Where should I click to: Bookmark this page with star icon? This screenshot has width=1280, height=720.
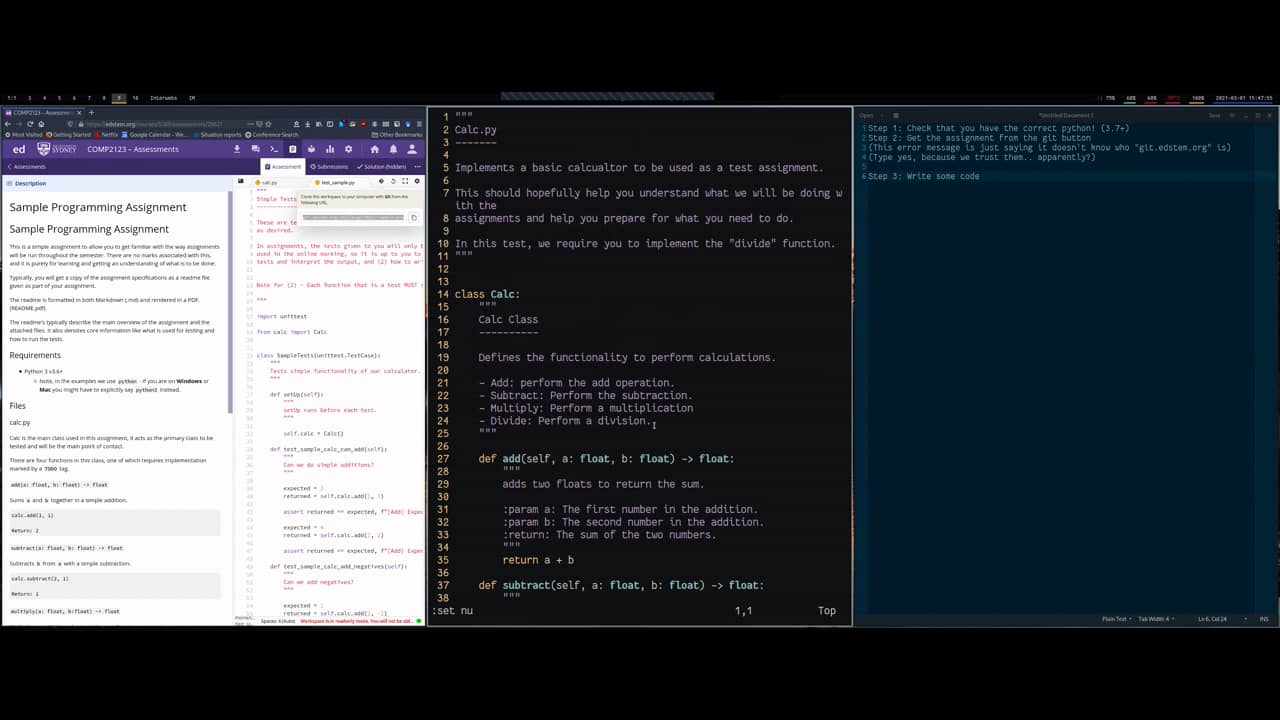[268, 123]
